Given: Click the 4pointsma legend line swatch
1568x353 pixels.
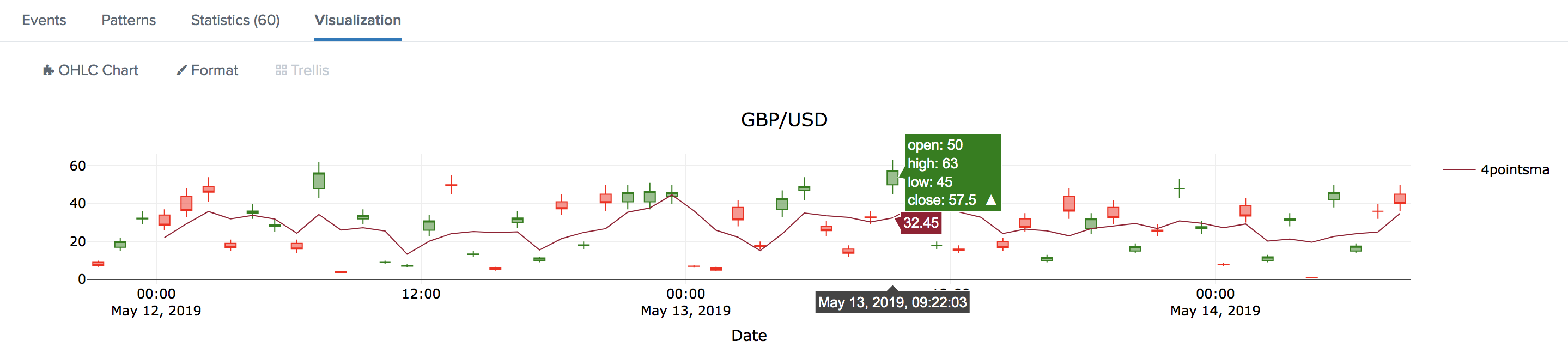Looking at the screenshot, I should [1459, 169].
